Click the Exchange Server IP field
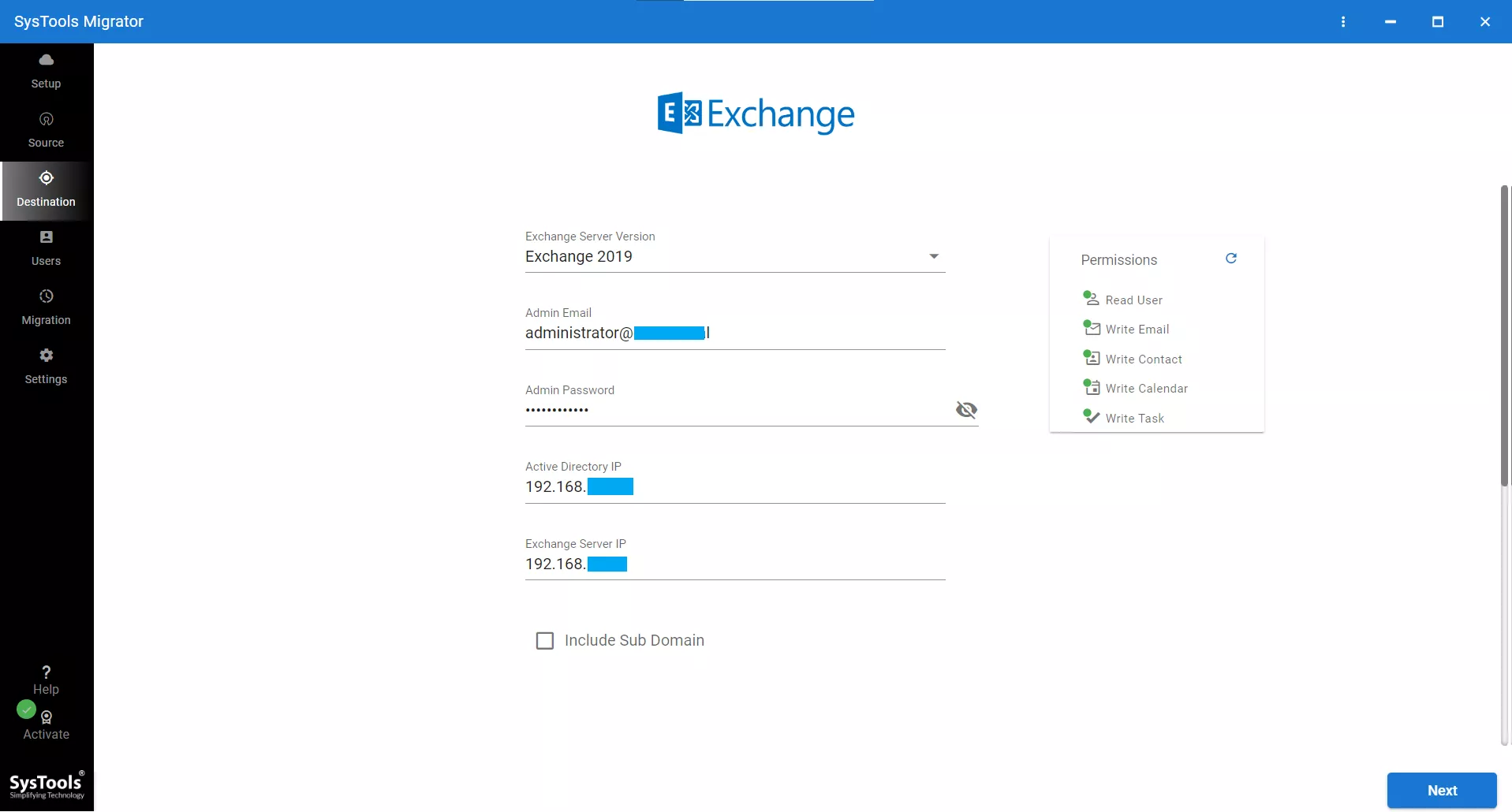The height and width of the screenshot is (812, 1512). [x=735, y=564]
